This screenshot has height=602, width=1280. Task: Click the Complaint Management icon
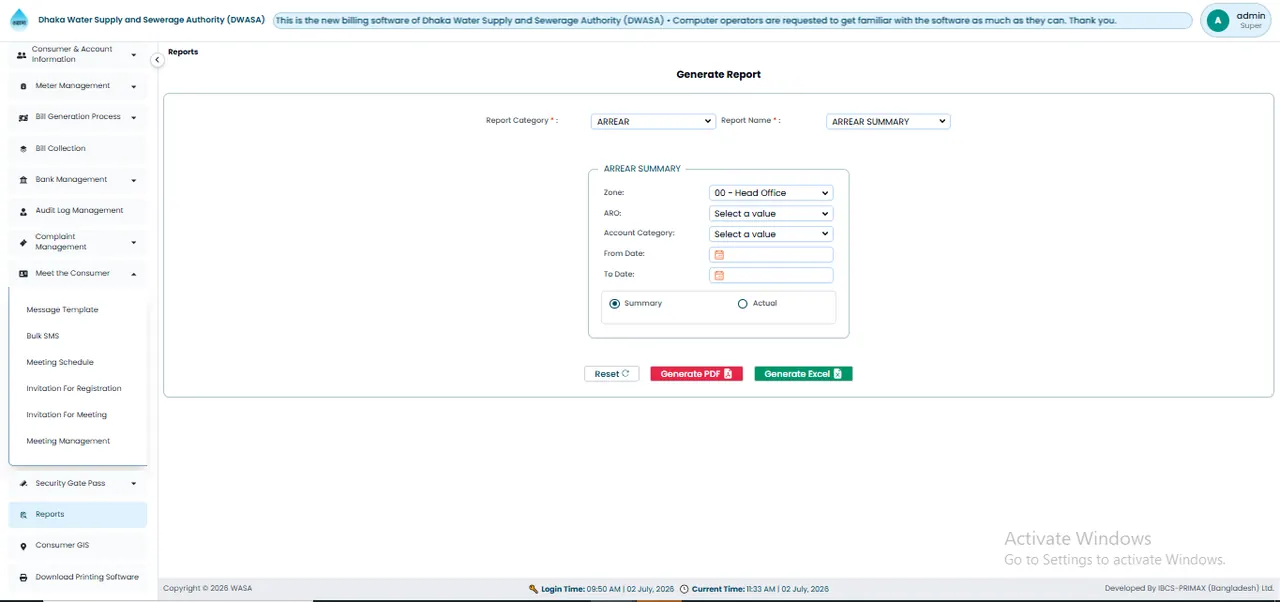(23, 242)
